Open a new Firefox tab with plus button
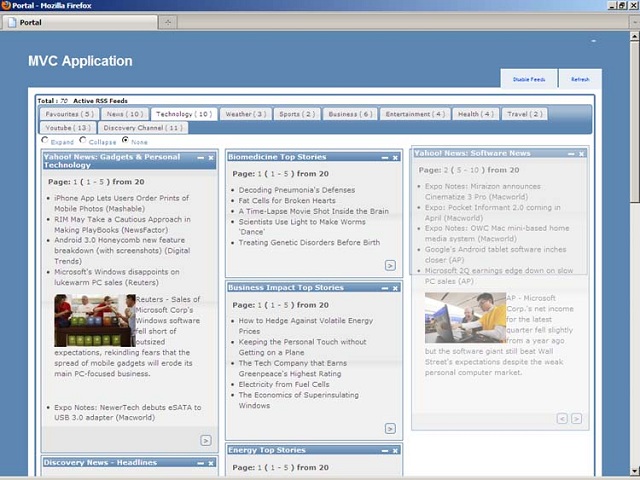 pos(168,22)
